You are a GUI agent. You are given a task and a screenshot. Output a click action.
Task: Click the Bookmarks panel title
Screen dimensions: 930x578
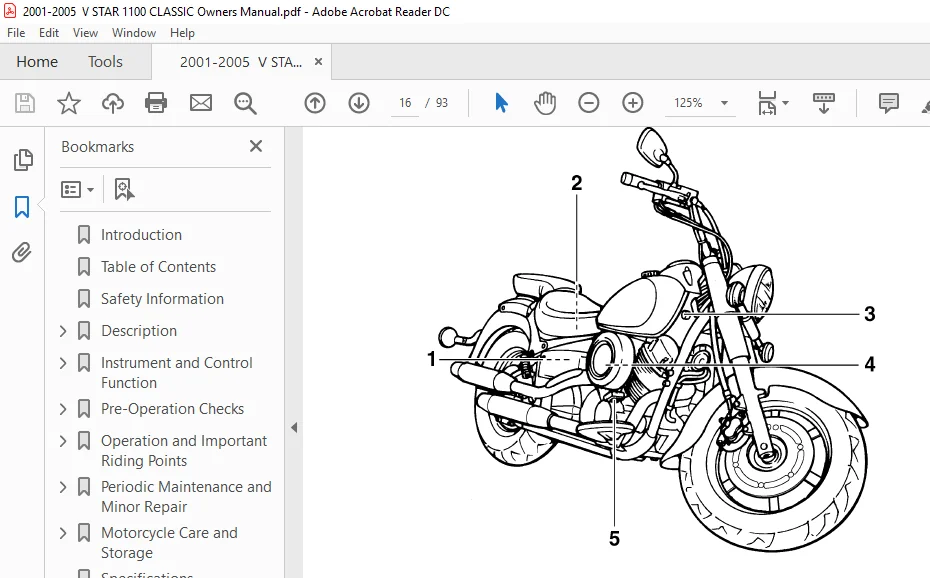(97, 146)
